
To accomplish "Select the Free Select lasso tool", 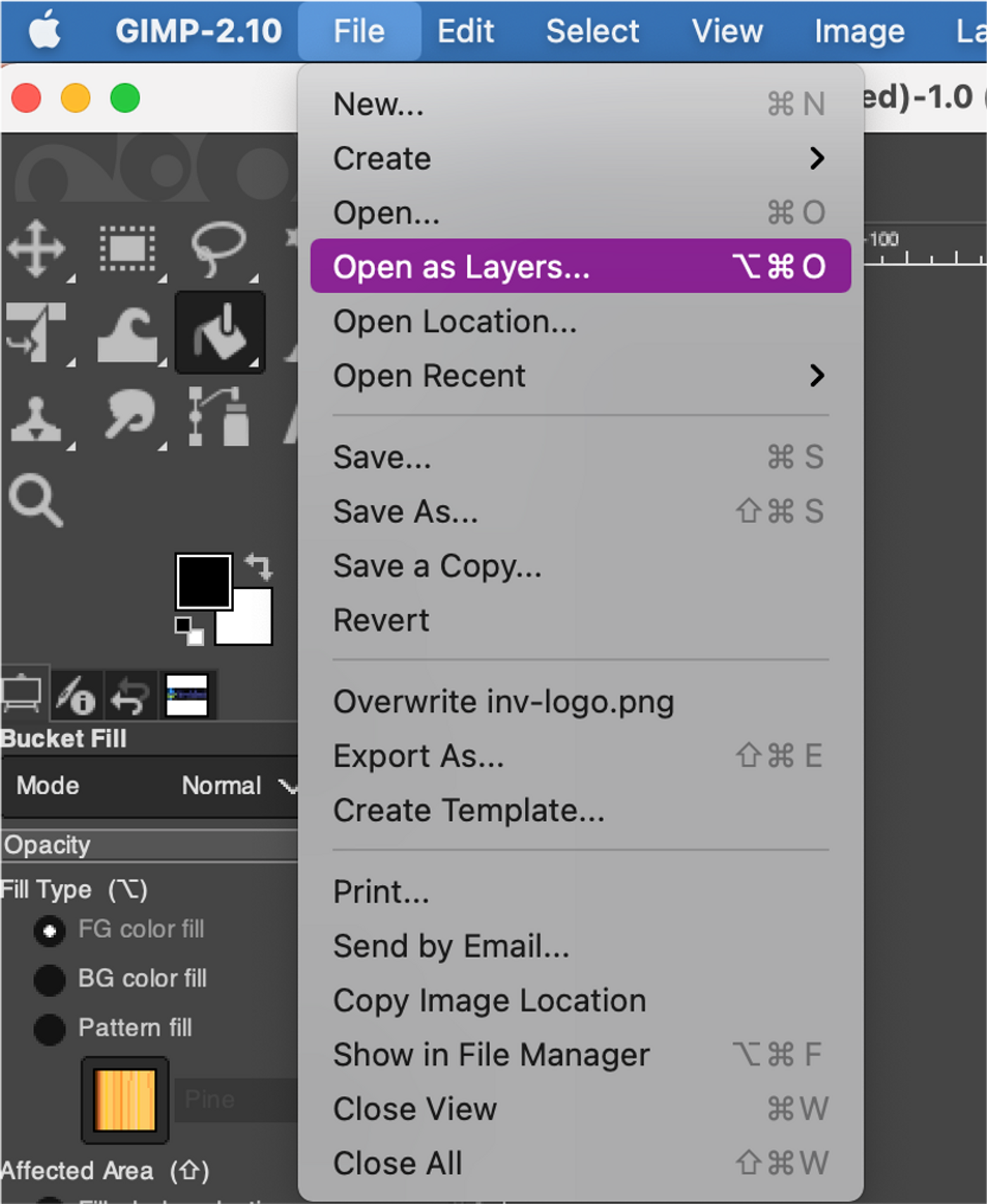I will pyautogui.click(x=219, y=249).
